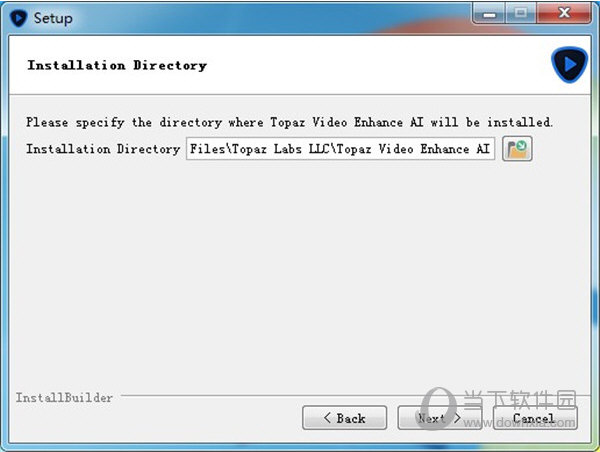Open the folder browse icon beside the path
The height and width of the screenshot is (452, 600).
tap(517, 148)
